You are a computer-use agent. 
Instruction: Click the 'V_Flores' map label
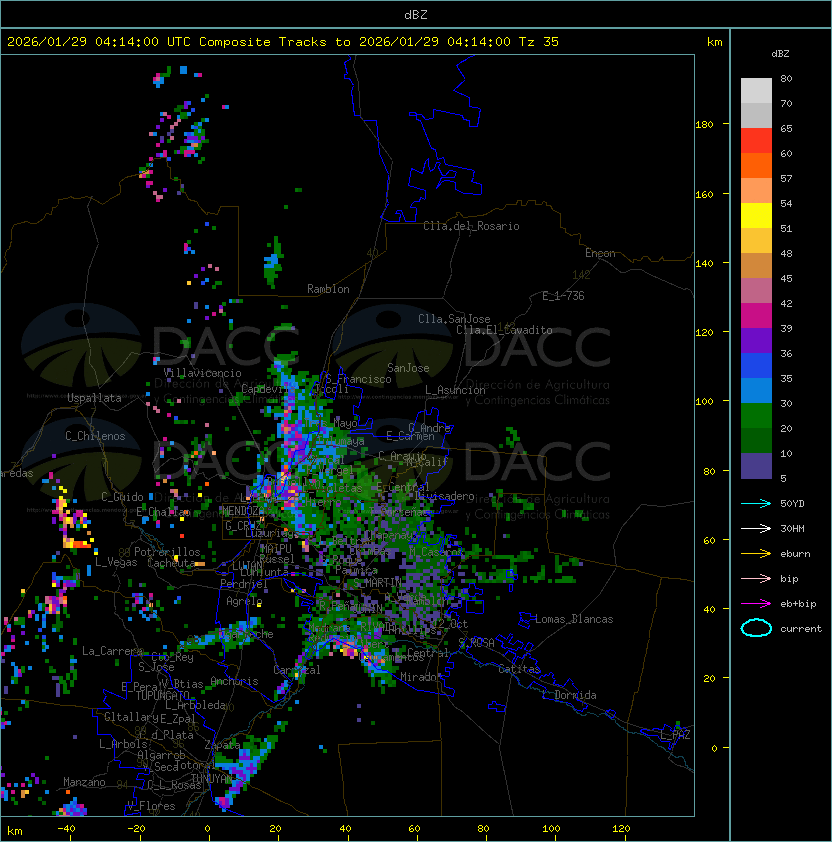point(151,806)
